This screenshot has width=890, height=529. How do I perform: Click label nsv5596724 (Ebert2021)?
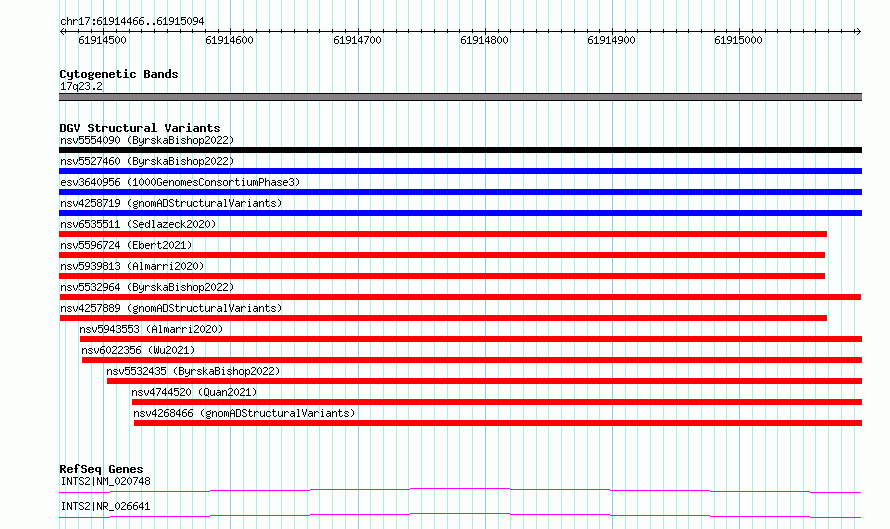click(126, 245)
